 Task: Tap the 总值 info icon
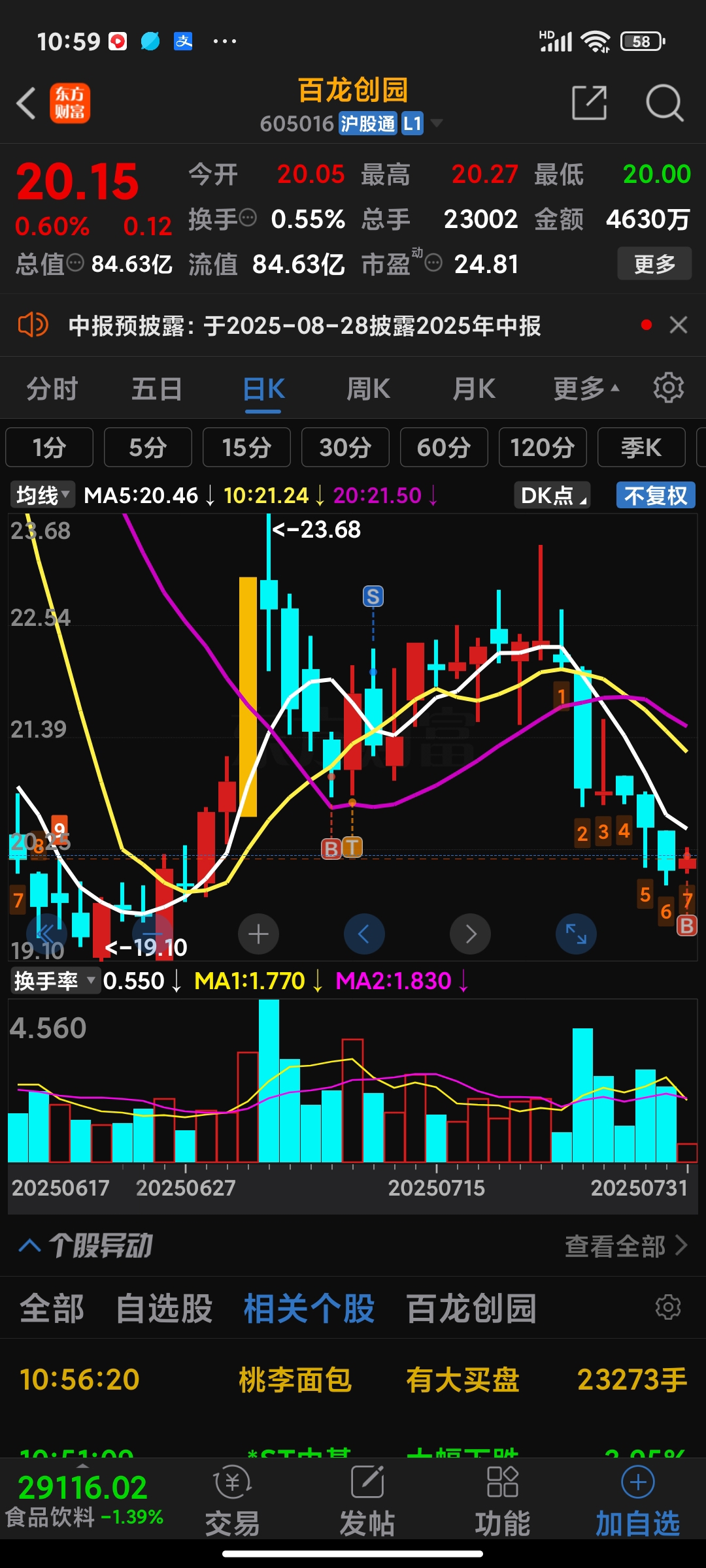tap(75, 263)
